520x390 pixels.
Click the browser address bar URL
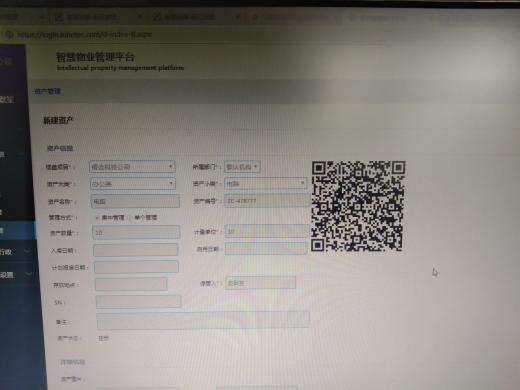85,34
